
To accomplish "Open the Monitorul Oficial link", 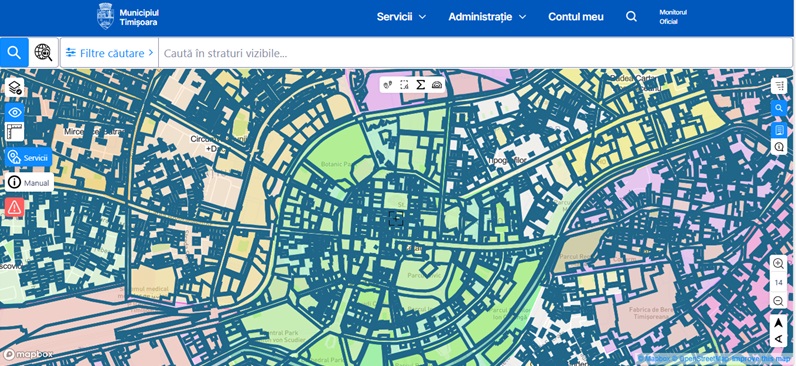I will [673, 17].
